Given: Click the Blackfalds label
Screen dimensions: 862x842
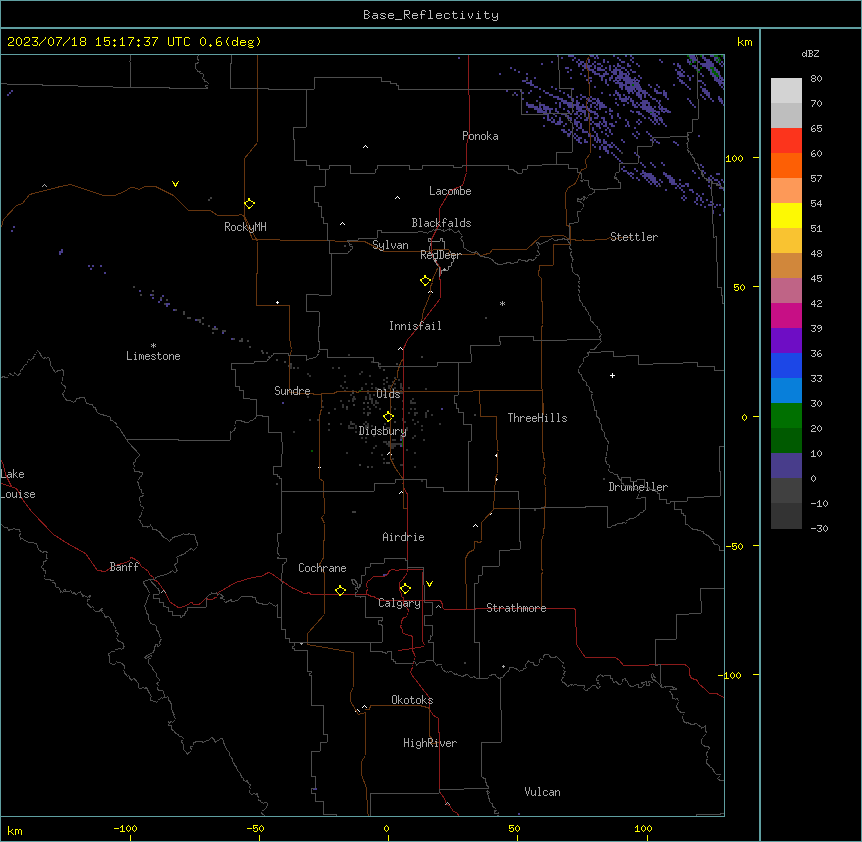Looking at the screenshot, I should tap(441, 223).
